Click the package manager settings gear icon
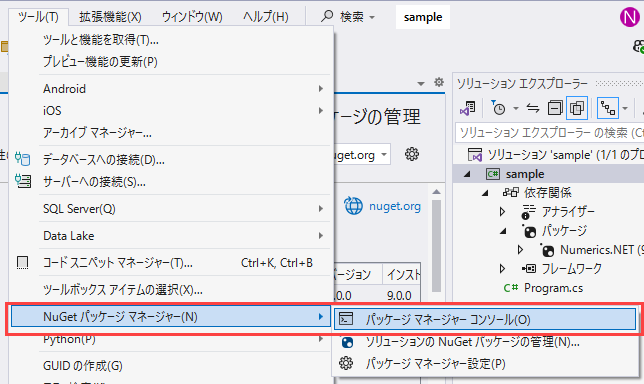 [x=346, y=363]
